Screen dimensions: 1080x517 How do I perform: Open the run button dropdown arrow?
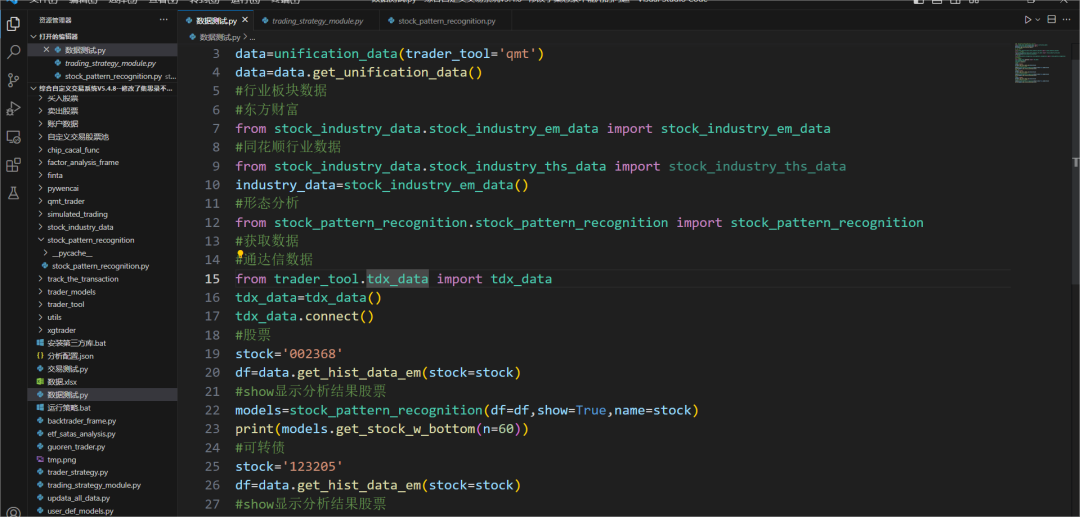click(1038, 20)
